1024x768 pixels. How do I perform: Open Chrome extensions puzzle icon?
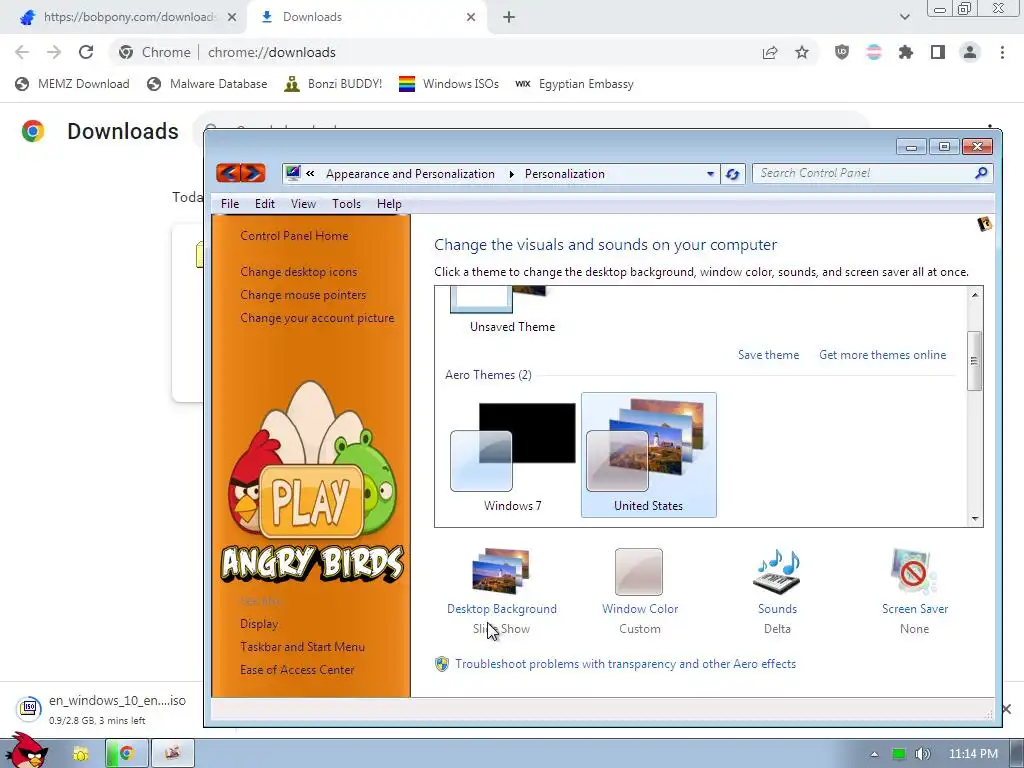click(x=905, y=52)
